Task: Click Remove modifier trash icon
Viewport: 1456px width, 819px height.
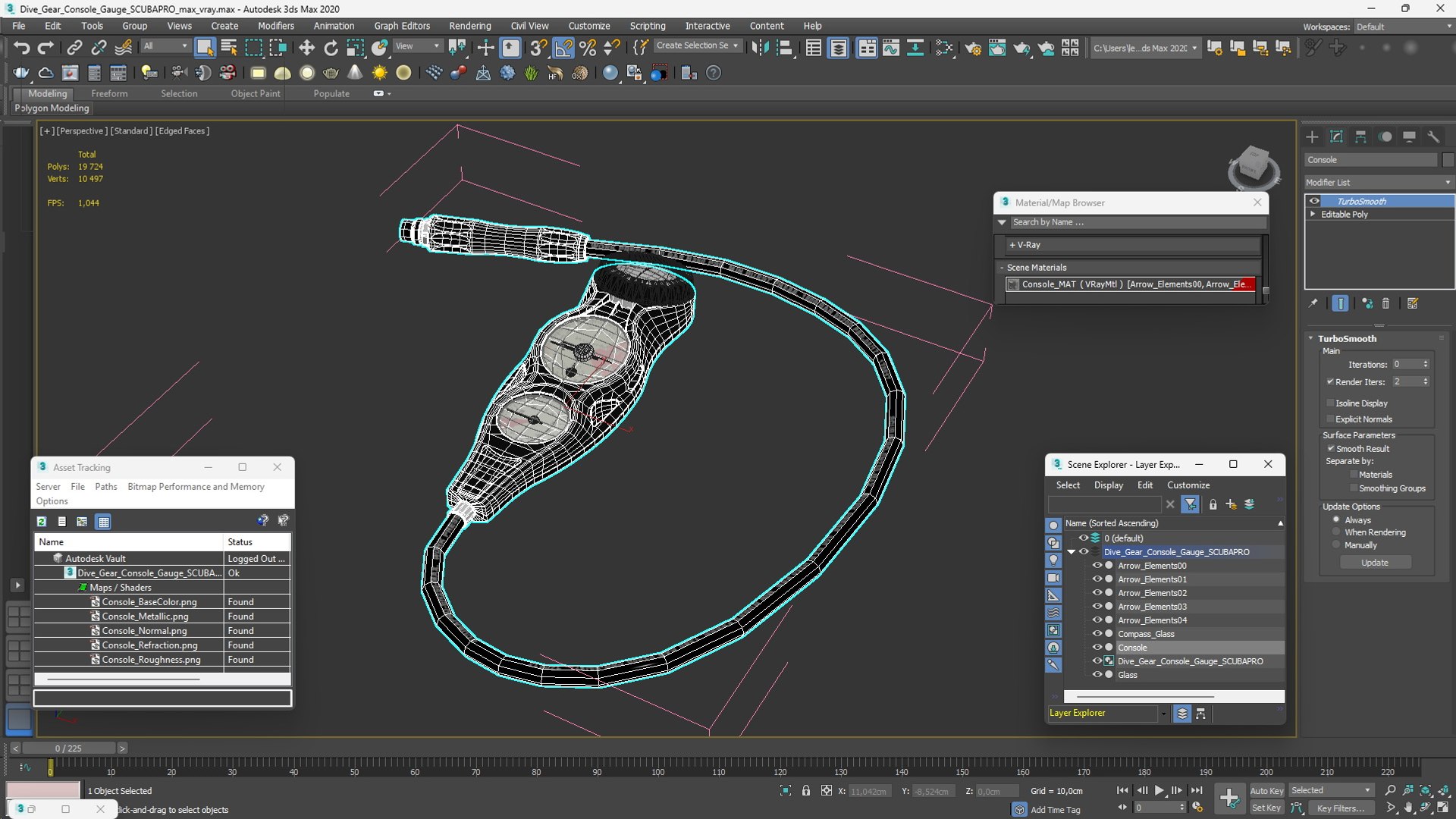Action: [x=1385, y=303]
